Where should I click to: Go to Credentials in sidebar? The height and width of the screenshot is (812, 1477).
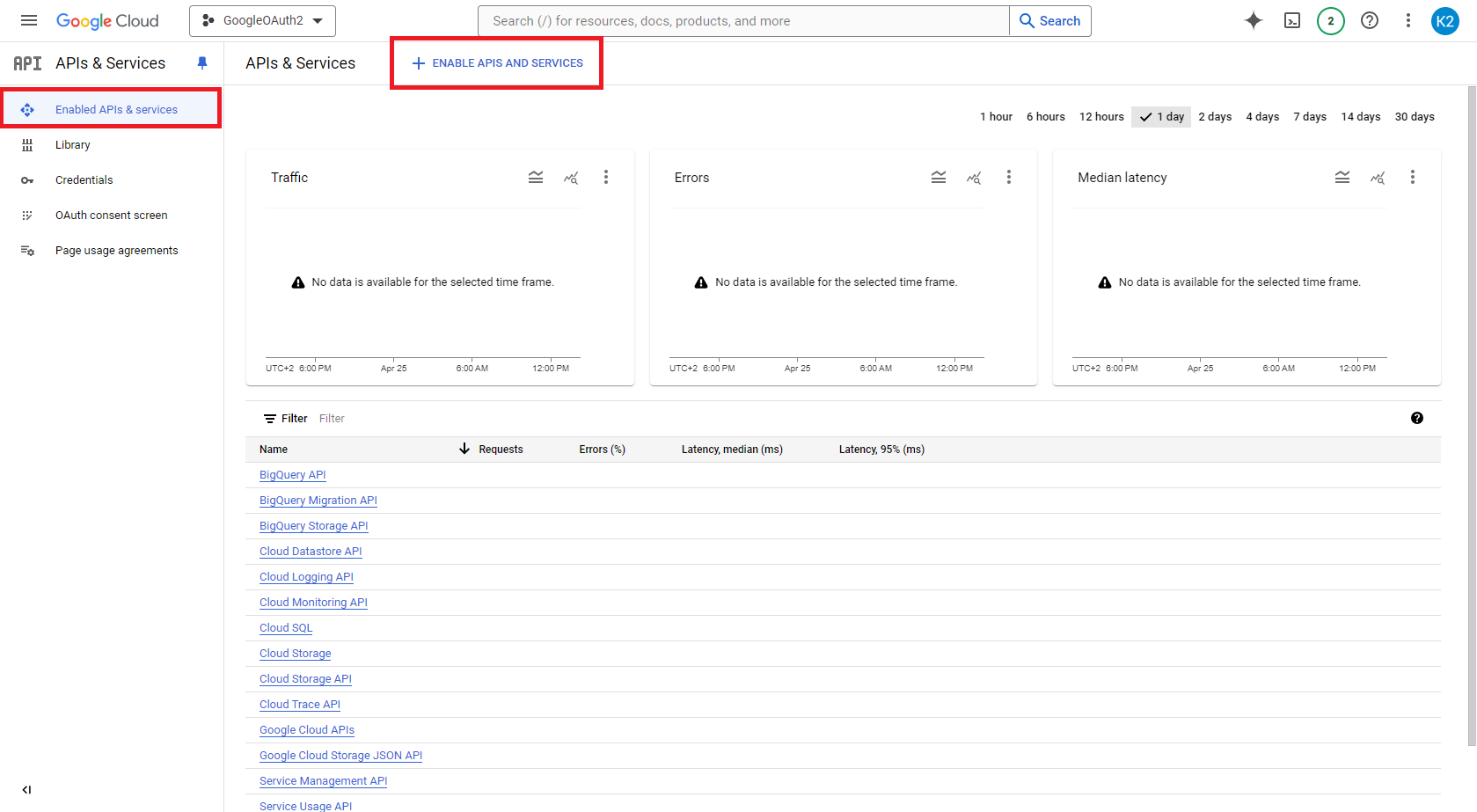click(x=84, y=180)
